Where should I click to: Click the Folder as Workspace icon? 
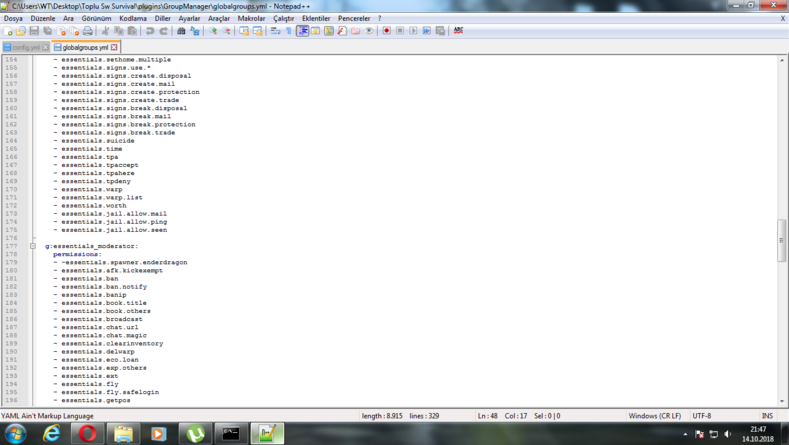pyautogui.click(x=356, y=31)
